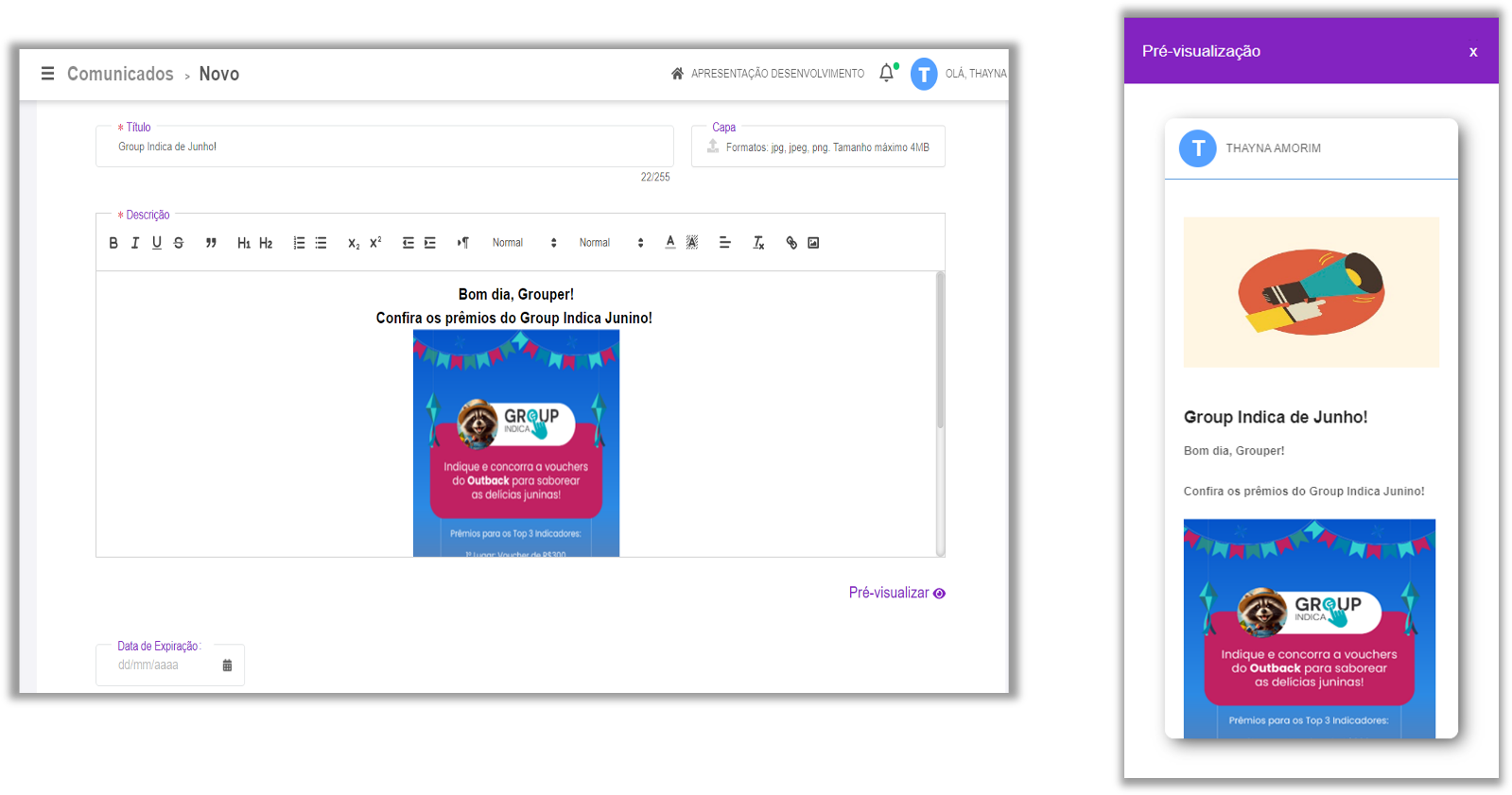This screenshot has width=1512, height=795.
Task: Open the text alignment dropdown
Action: pyautogui.click(x=725, y=243)
